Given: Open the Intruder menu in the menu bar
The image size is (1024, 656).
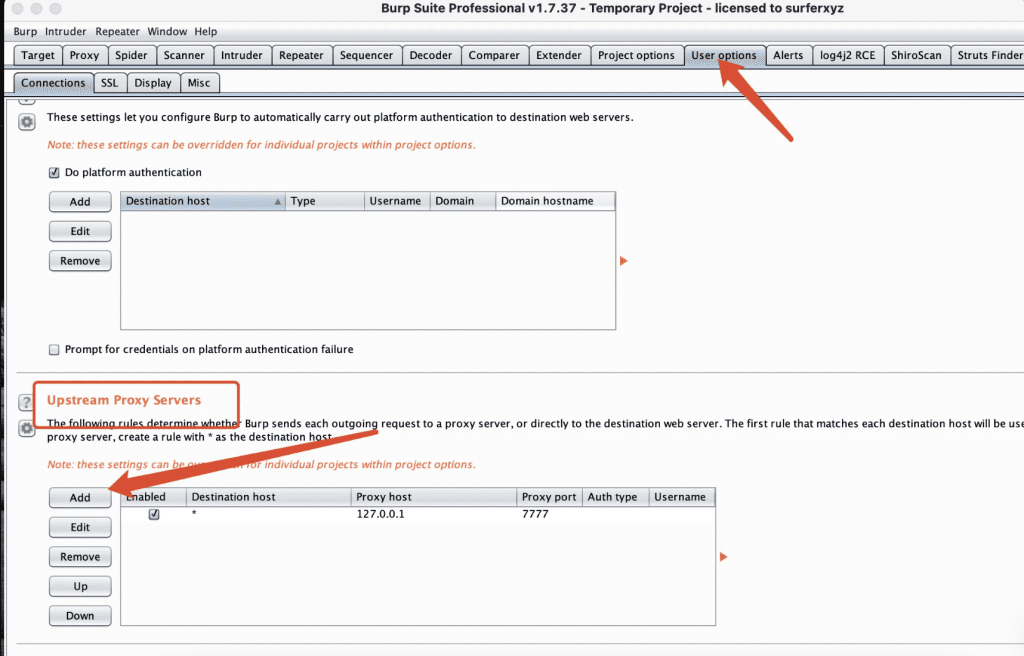Looking at the screenshot, I should pyautogui.click(x=65, y=31).
